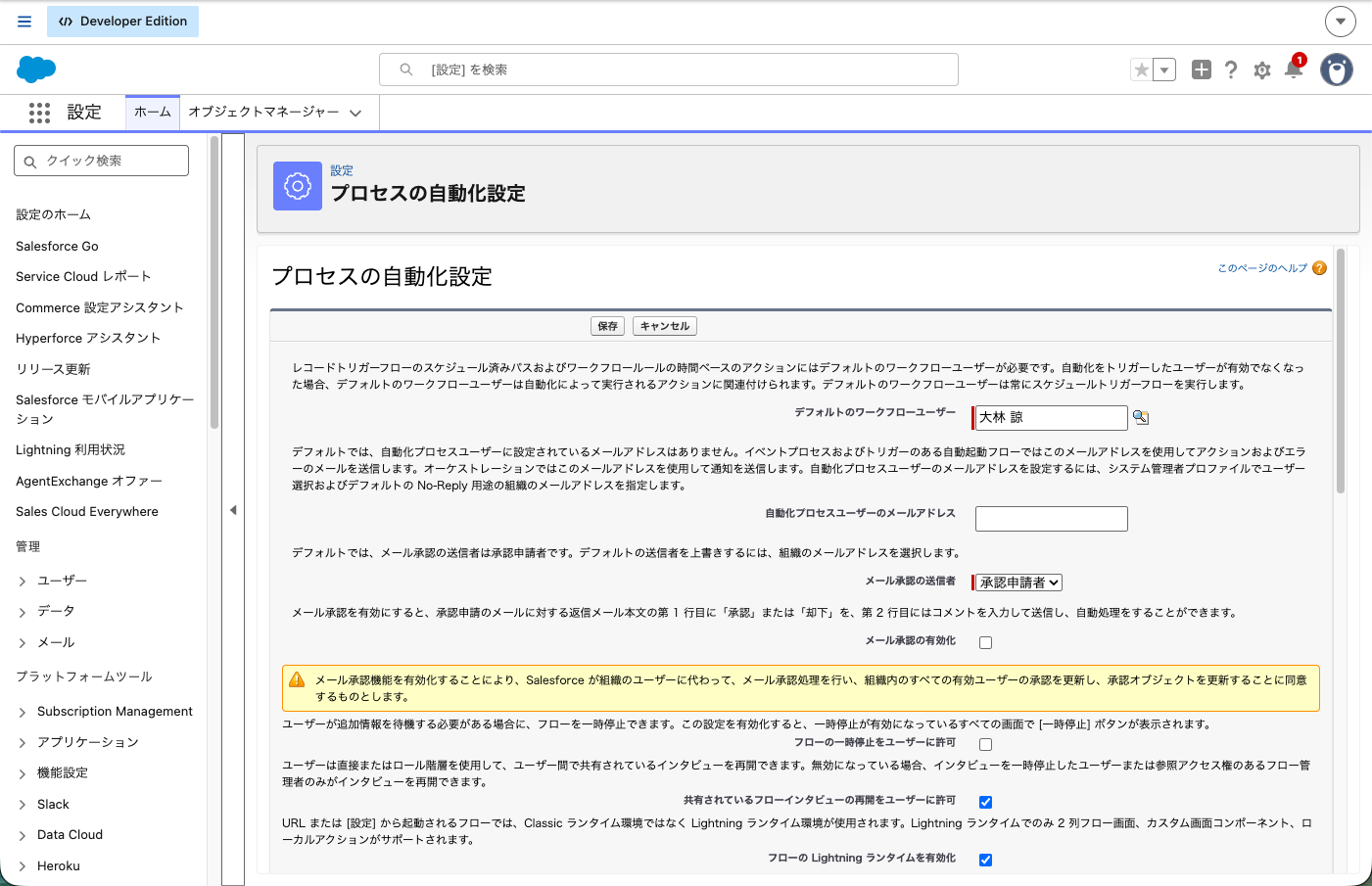The width and height of the screenshot is (1372, 886).
Task: Expand the アプリケーション sidebar section
Action: click(x=23, y=743)
